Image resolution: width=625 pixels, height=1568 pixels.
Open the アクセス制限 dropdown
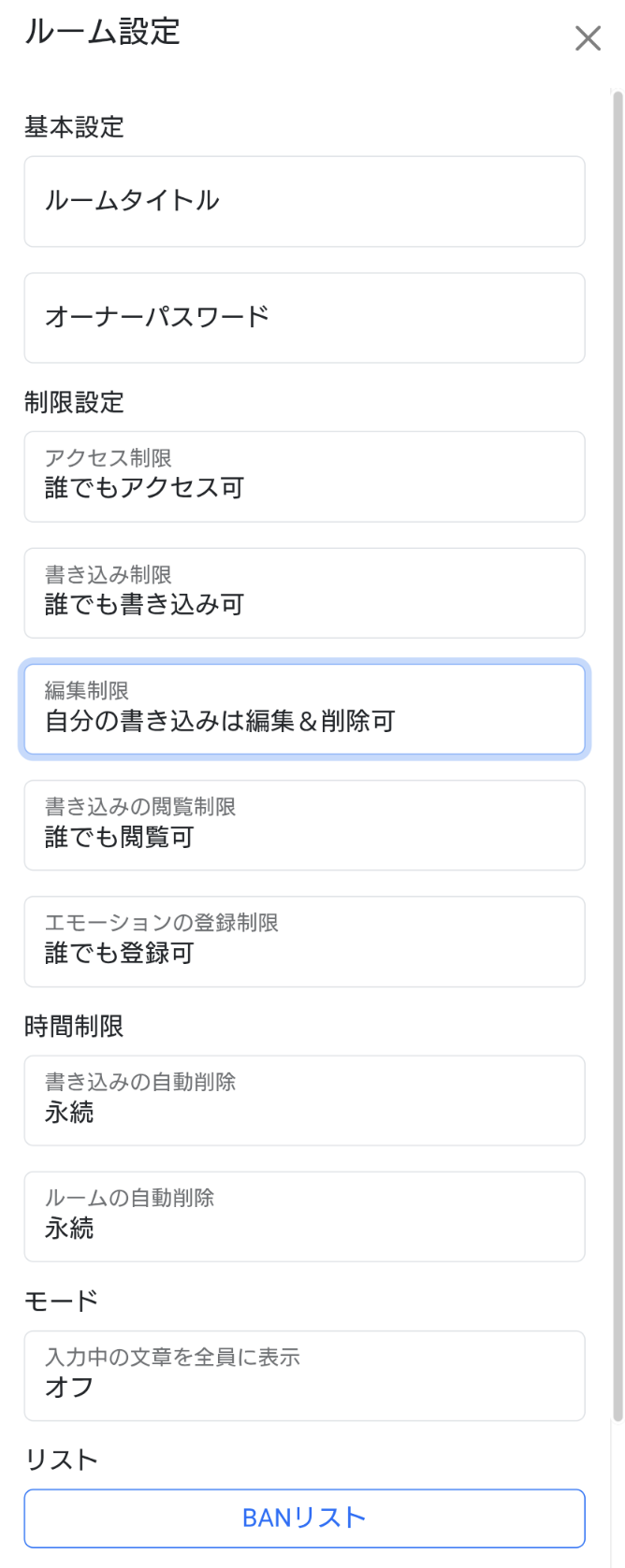pos(304,477)
